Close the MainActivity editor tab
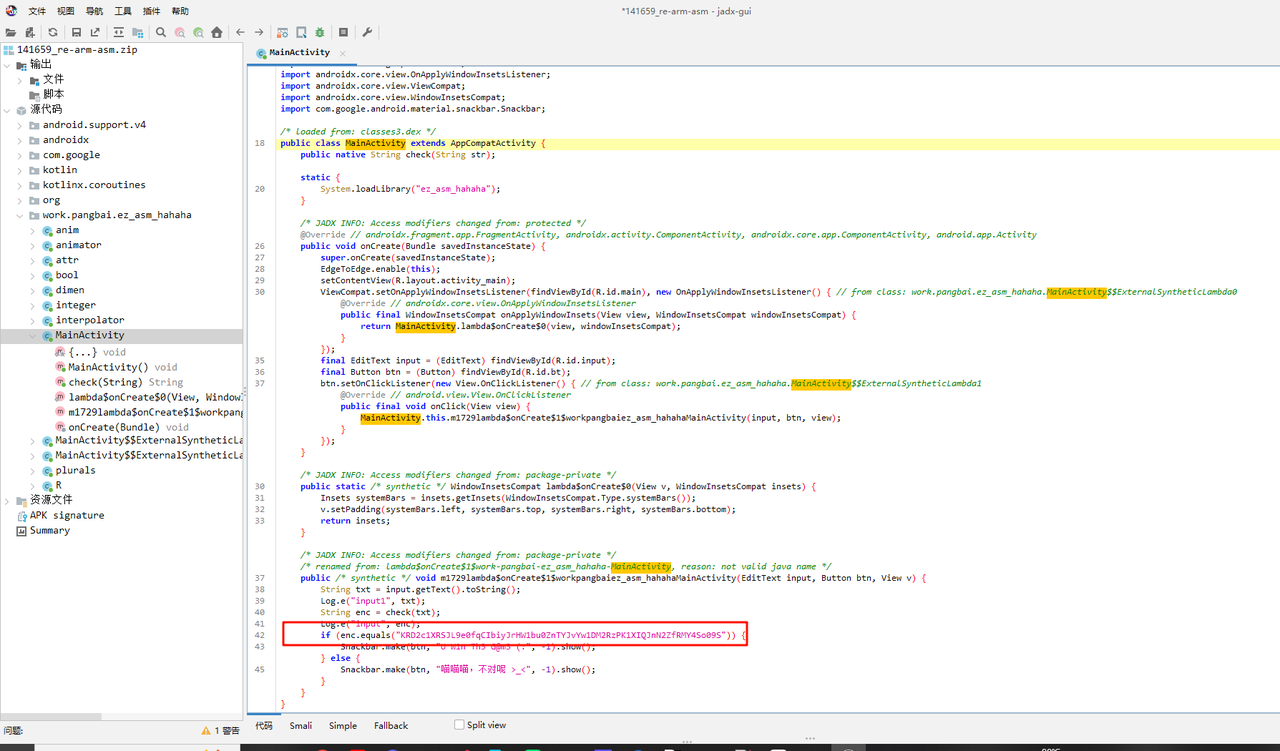 [342, 53]
